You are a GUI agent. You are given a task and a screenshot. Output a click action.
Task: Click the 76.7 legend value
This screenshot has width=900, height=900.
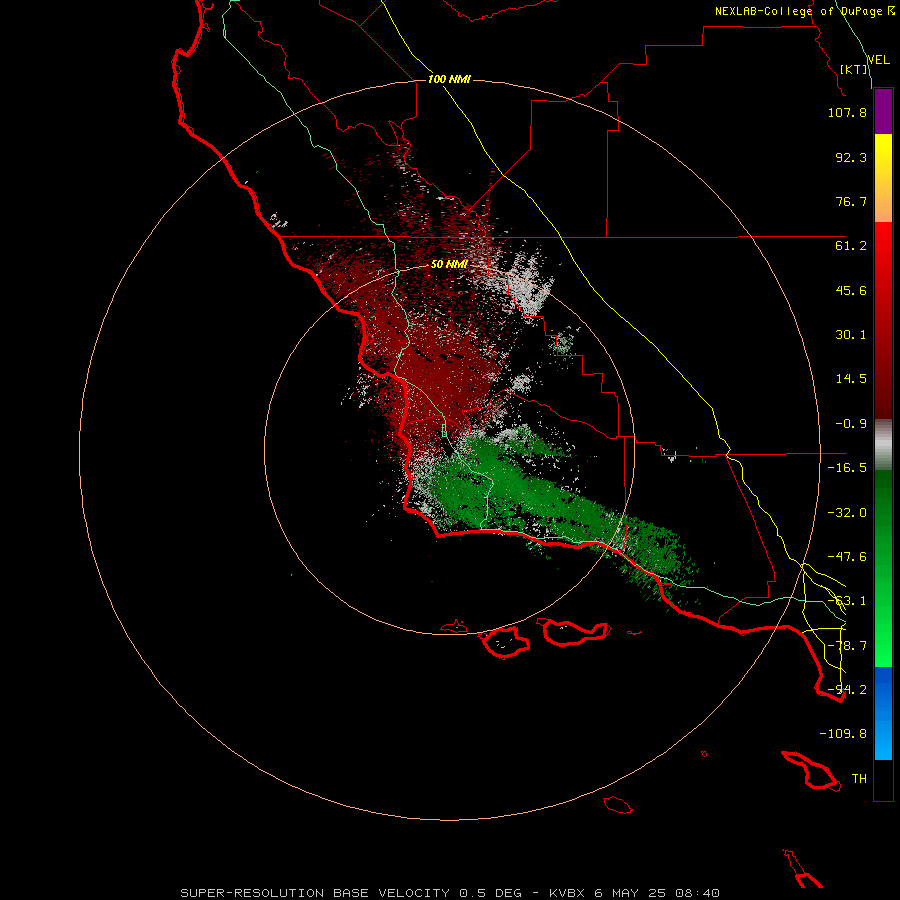pos(851,201)
